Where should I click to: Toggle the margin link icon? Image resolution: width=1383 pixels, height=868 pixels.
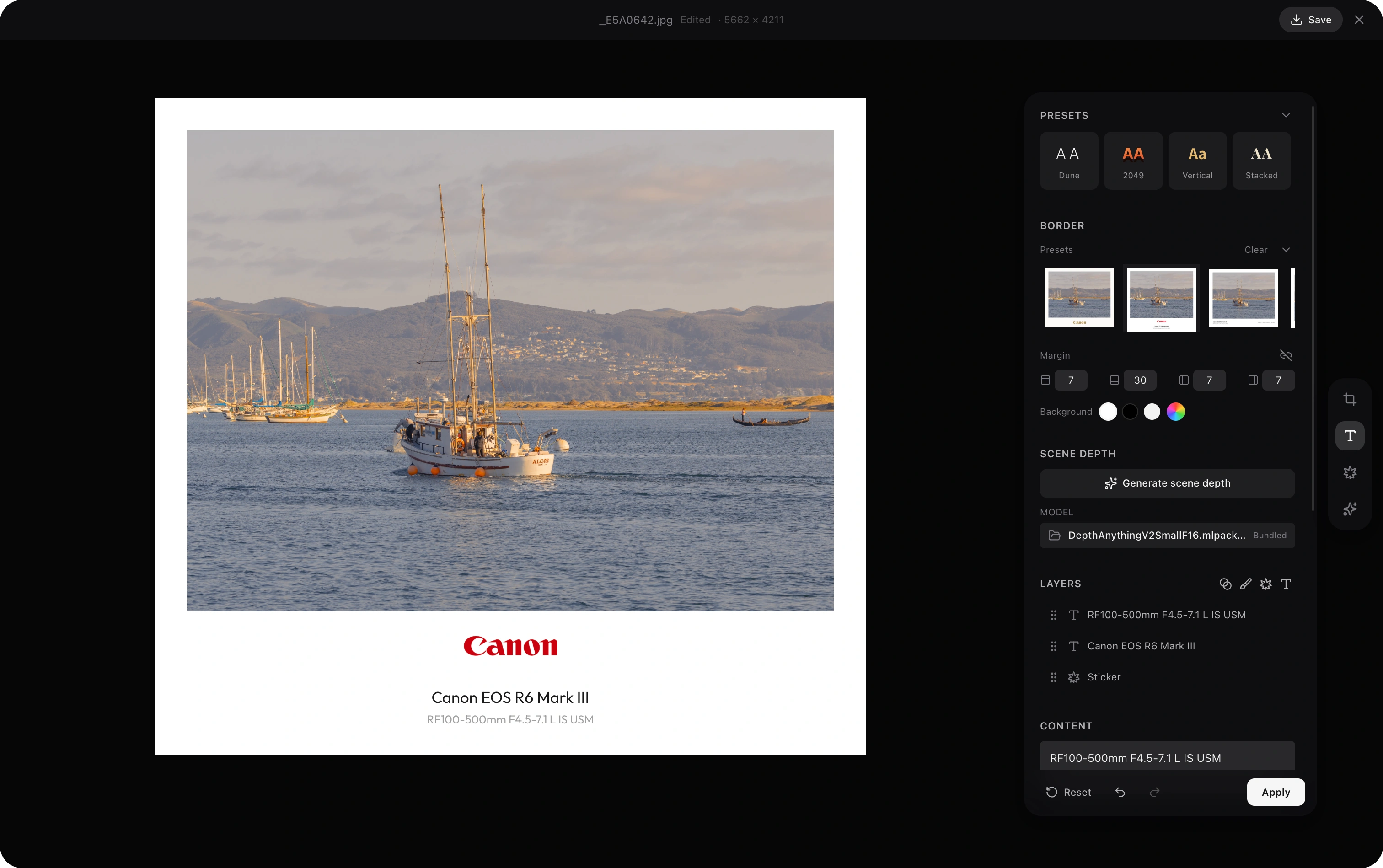click(1286, 355)
